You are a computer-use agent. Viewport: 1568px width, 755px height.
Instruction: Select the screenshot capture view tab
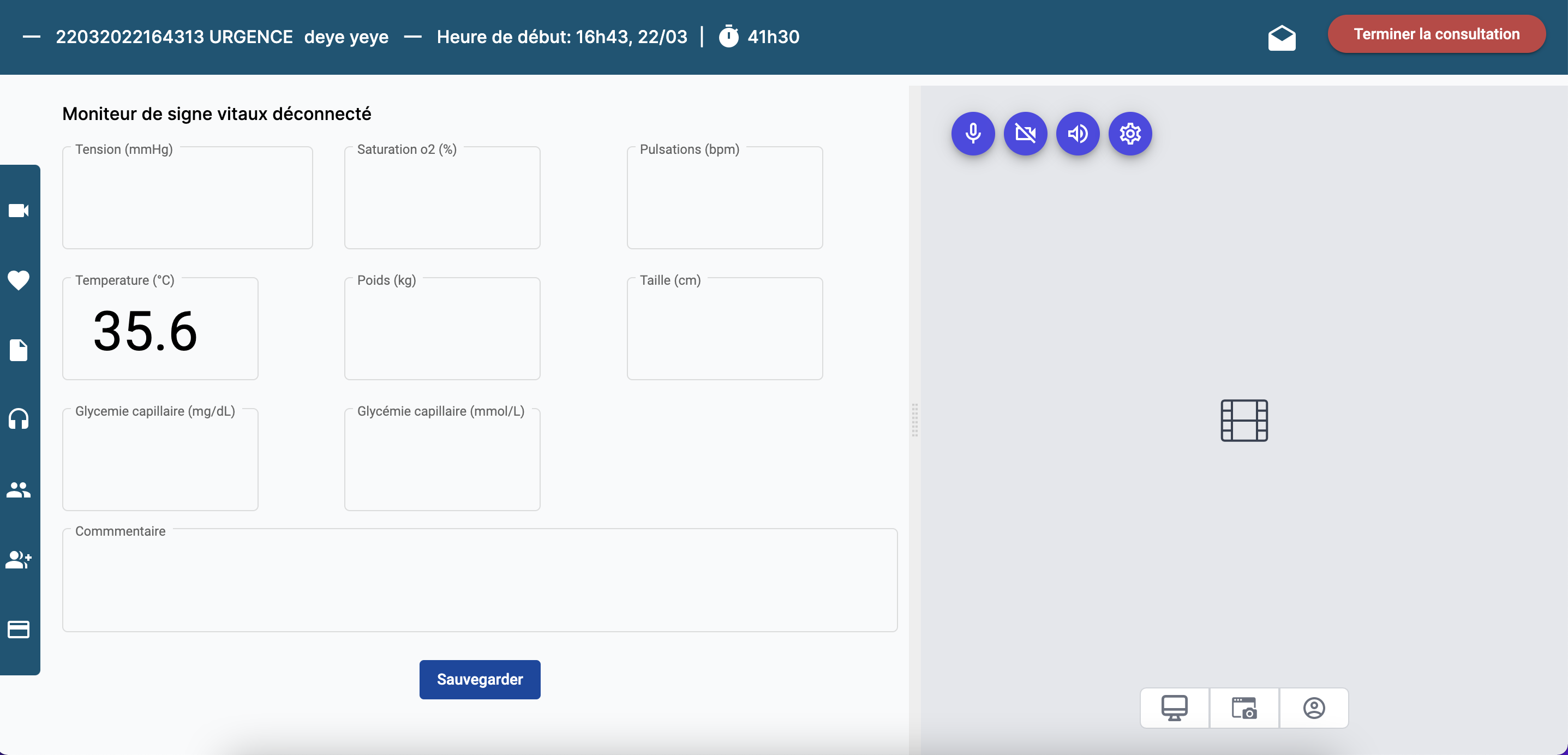1243,708
